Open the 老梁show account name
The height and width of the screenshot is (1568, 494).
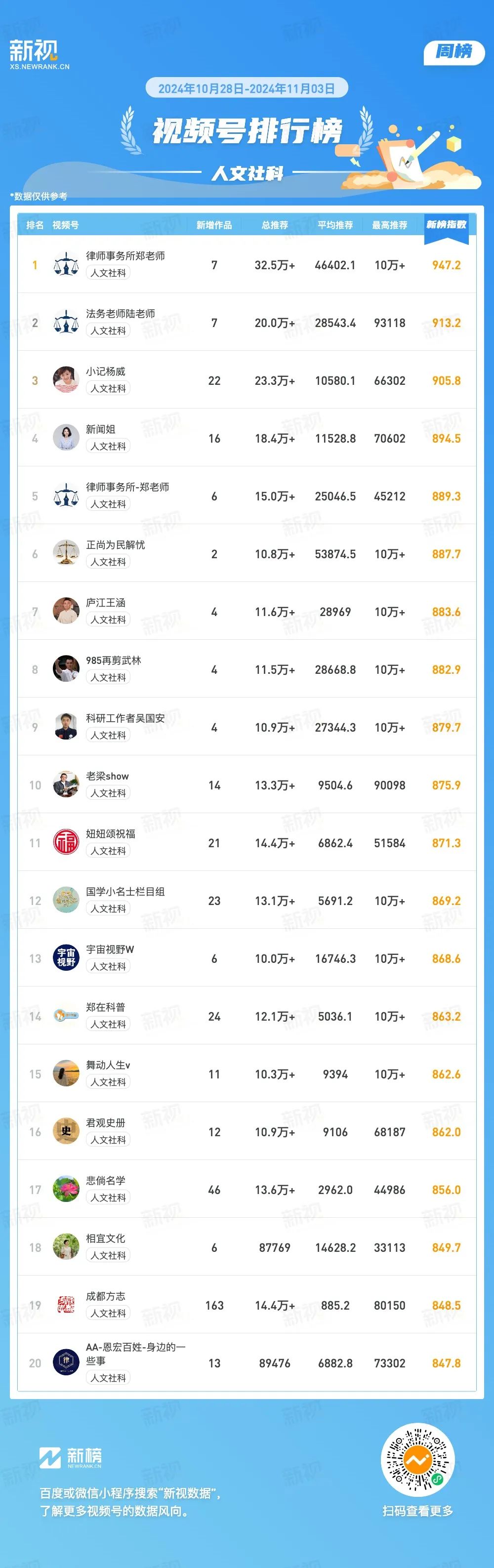pyautogui.click(x=107, y=776)
